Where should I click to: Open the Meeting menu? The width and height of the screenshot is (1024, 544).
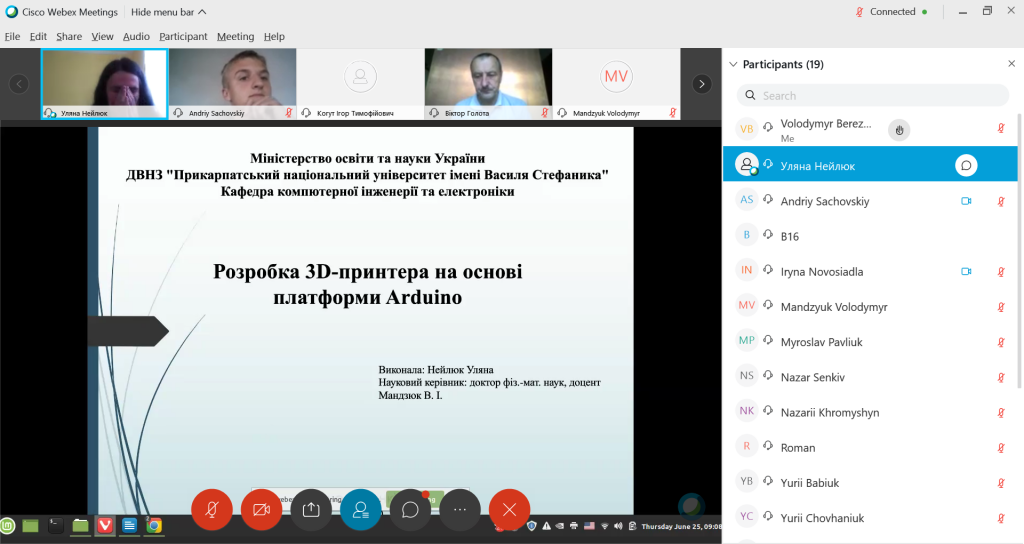(235, 37)
